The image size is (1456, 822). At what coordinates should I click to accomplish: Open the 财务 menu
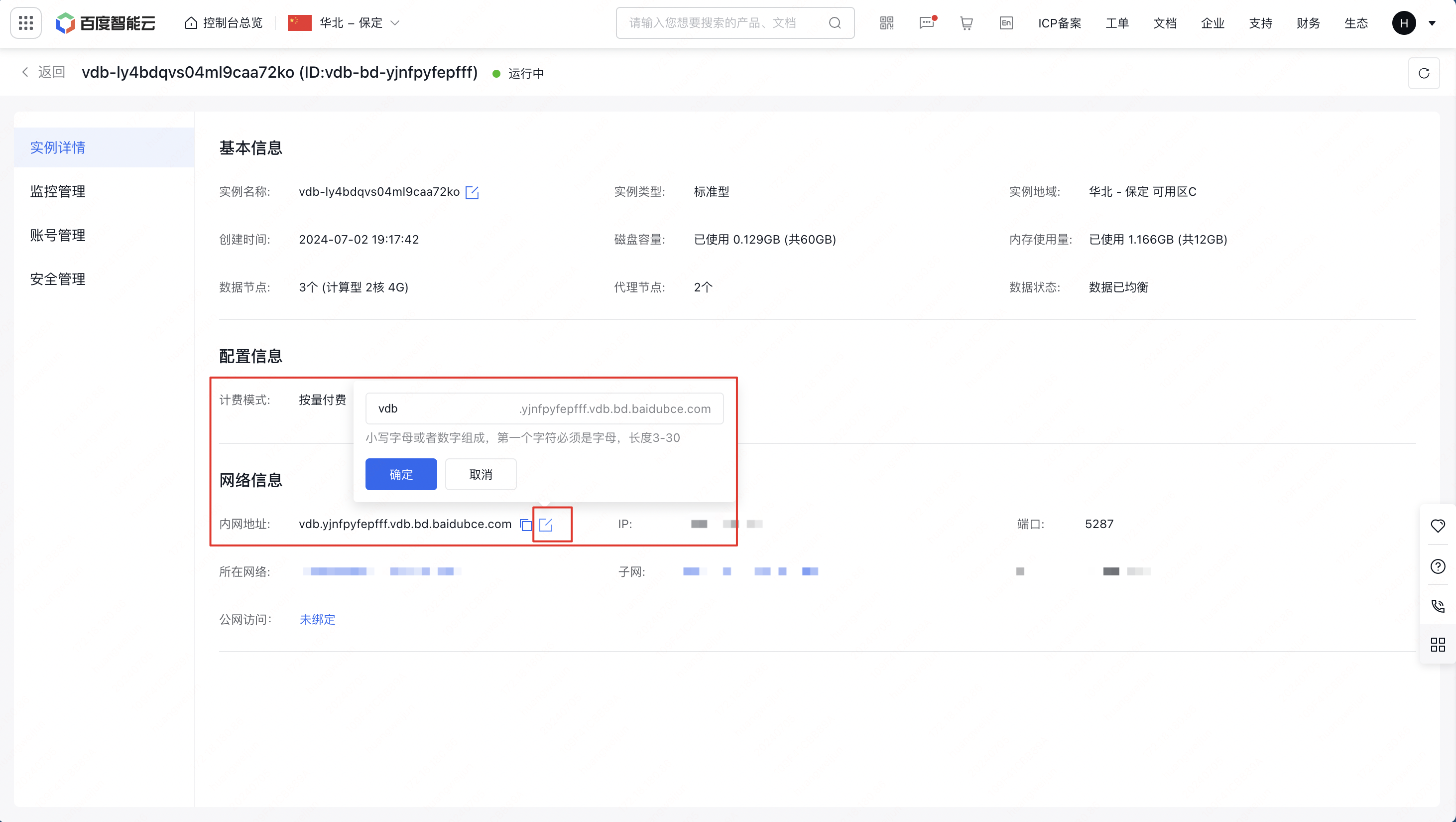[x=1308, y=23]
